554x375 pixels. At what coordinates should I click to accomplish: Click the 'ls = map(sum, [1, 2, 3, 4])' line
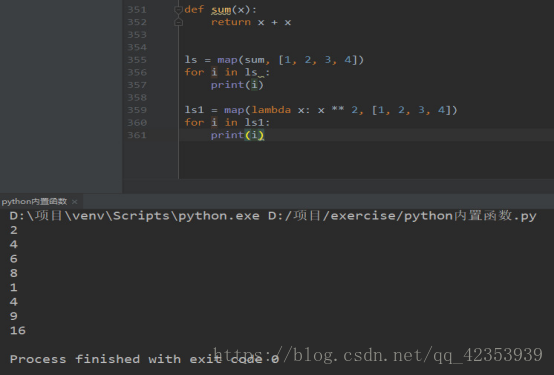point(274,60)
